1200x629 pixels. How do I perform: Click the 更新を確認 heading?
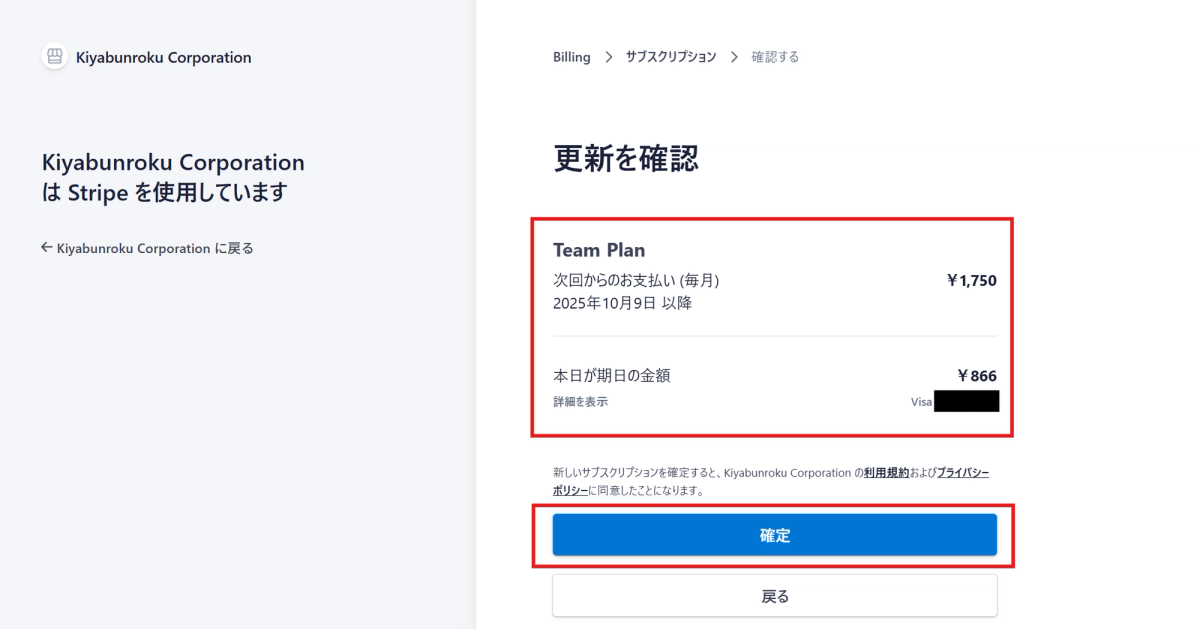[626, 158]
